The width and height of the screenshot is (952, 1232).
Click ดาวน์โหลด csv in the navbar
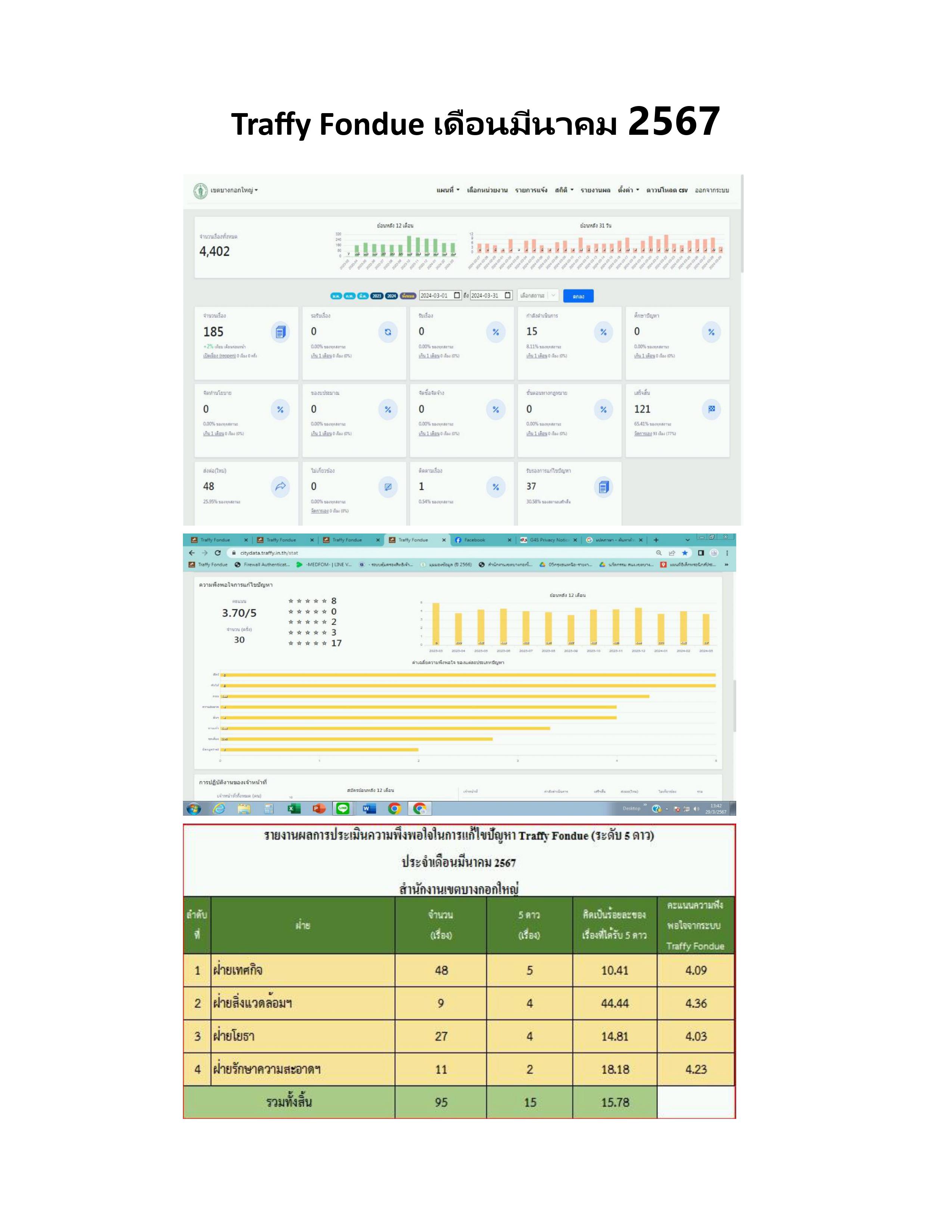(667, 190)
